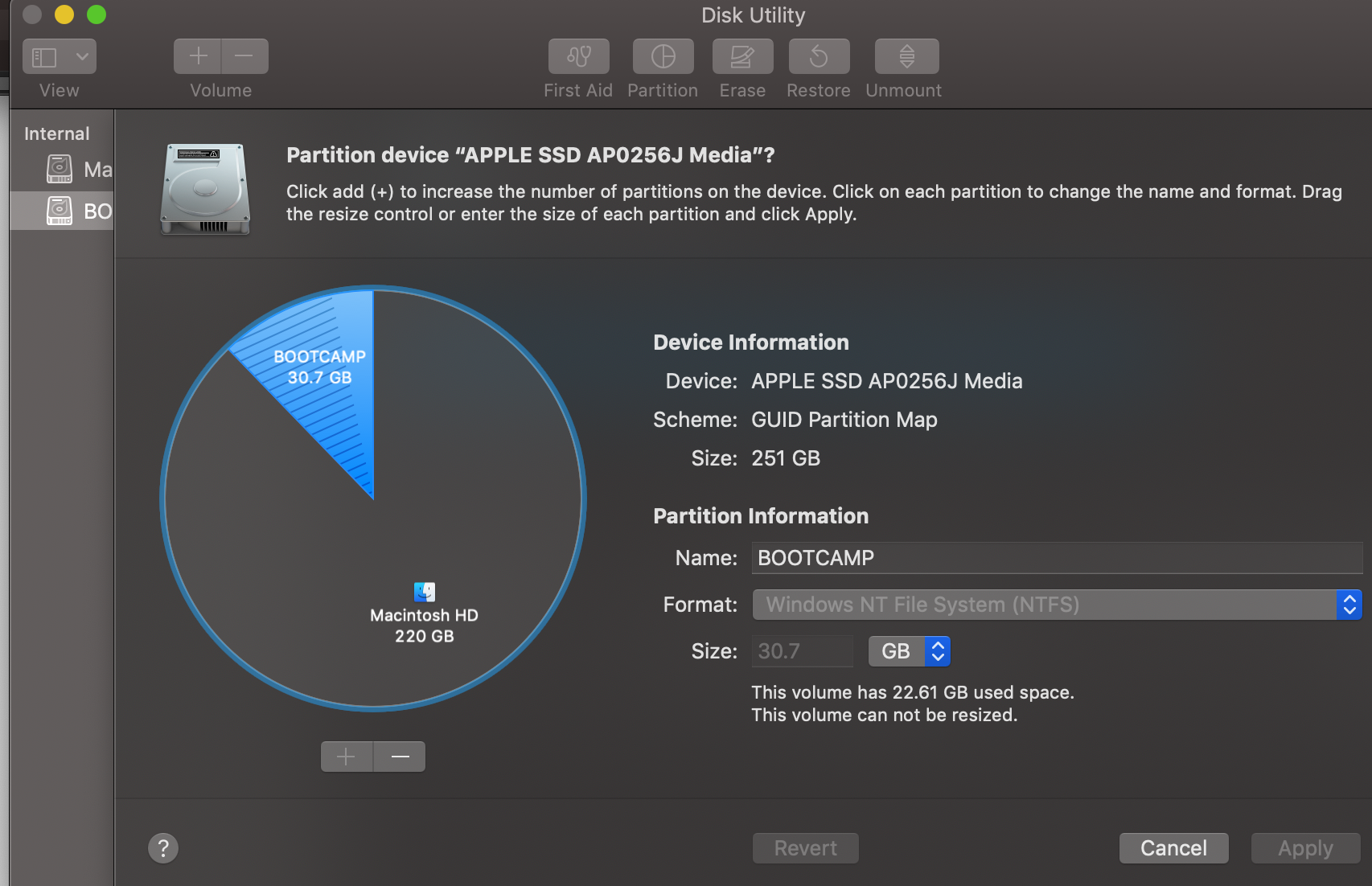
Task: Click the yellow minimize window button
Action: pyautogui.click(x=64, y=14)
